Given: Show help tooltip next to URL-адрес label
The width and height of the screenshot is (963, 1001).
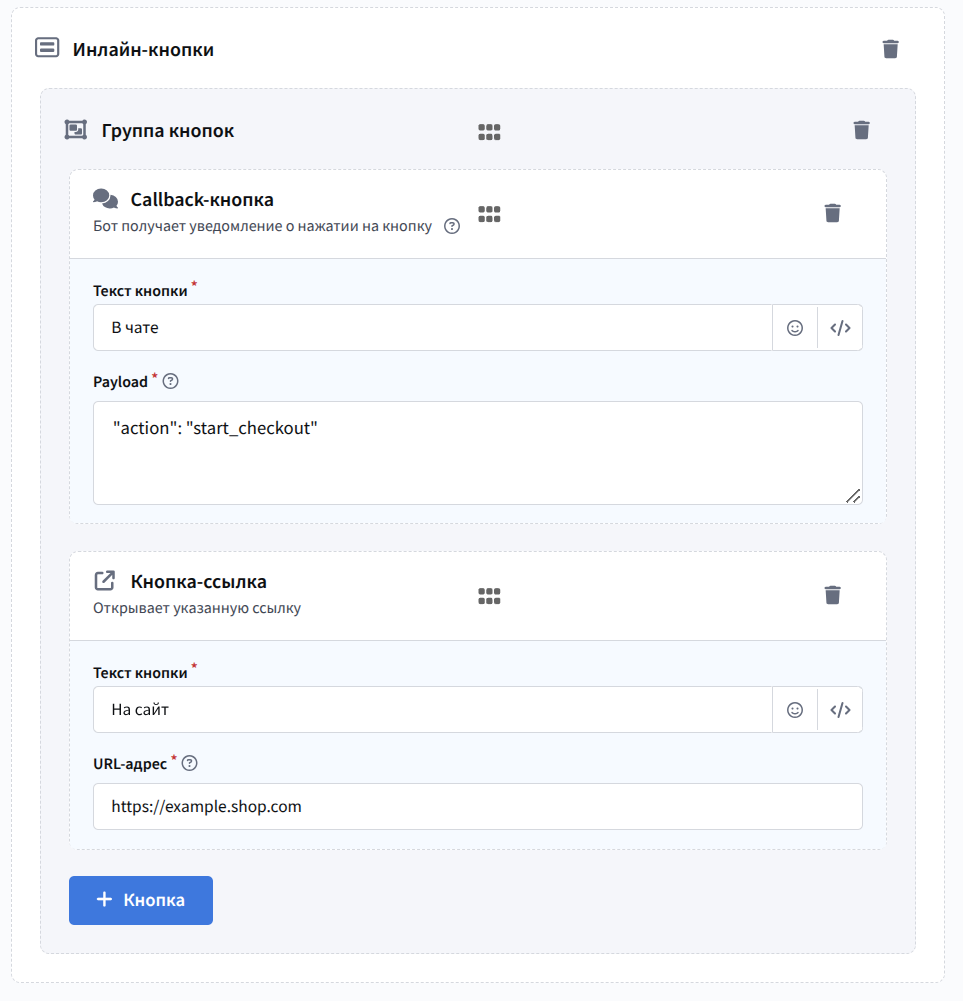Looking at the screenshot, I should coord(190,763).
